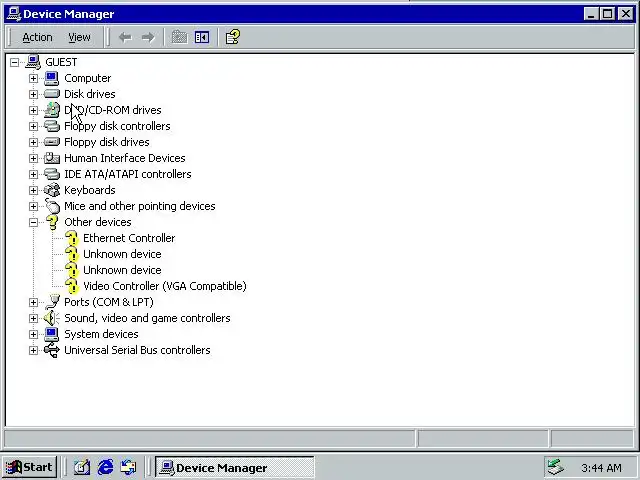
Task: Click the IDE ATA/ATAPI controllers icon
Action: point(52,174)
